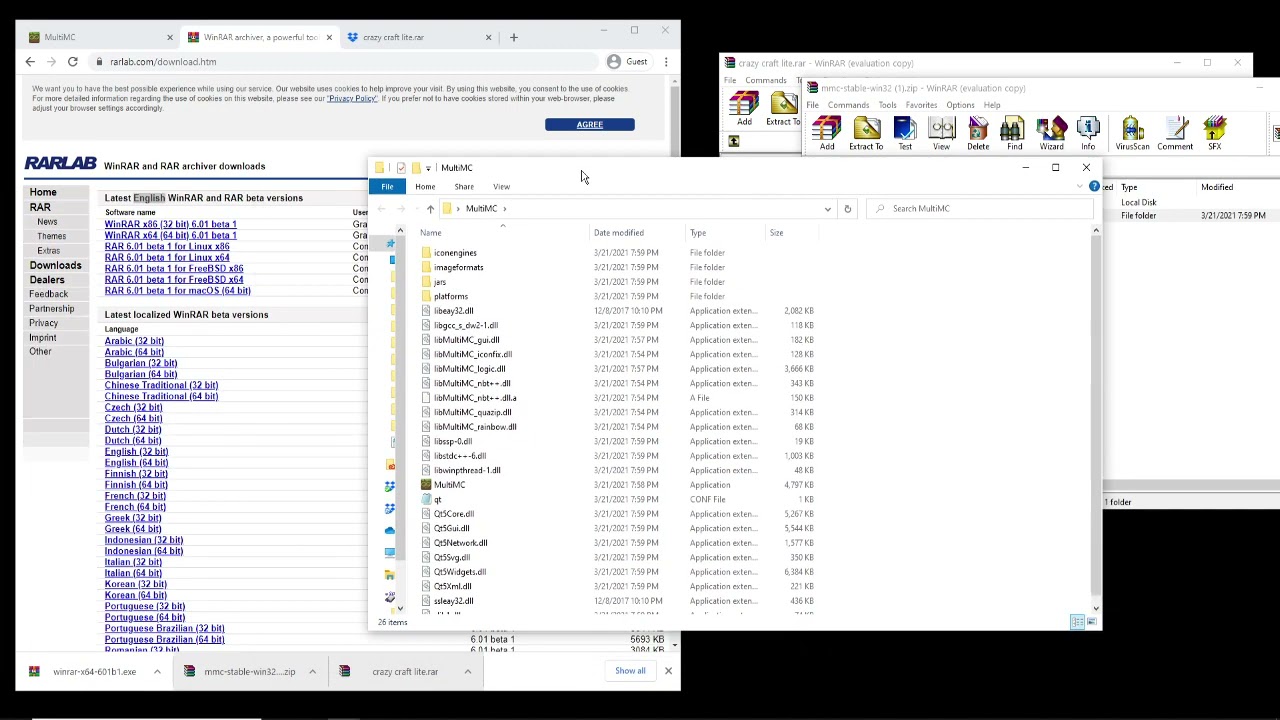The width and height of the screenshot is (1280, 720).
Task: Open menu for crazy craft lite.rar download
Action: click(467, 672)
